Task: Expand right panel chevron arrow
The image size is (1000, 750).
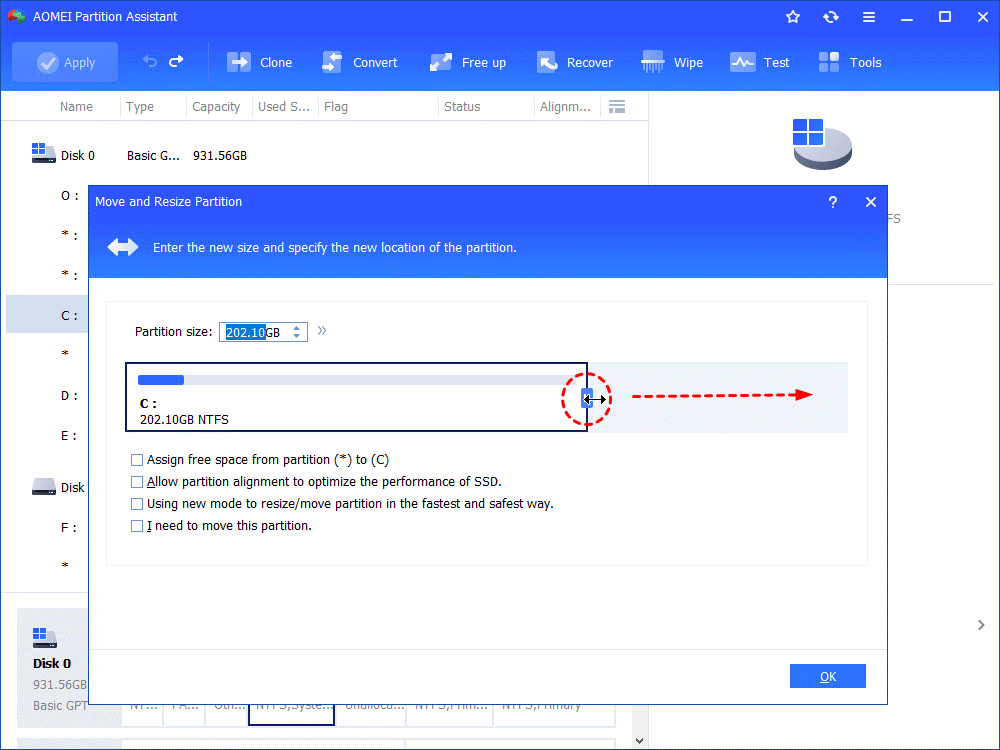Action: [980, 625]
